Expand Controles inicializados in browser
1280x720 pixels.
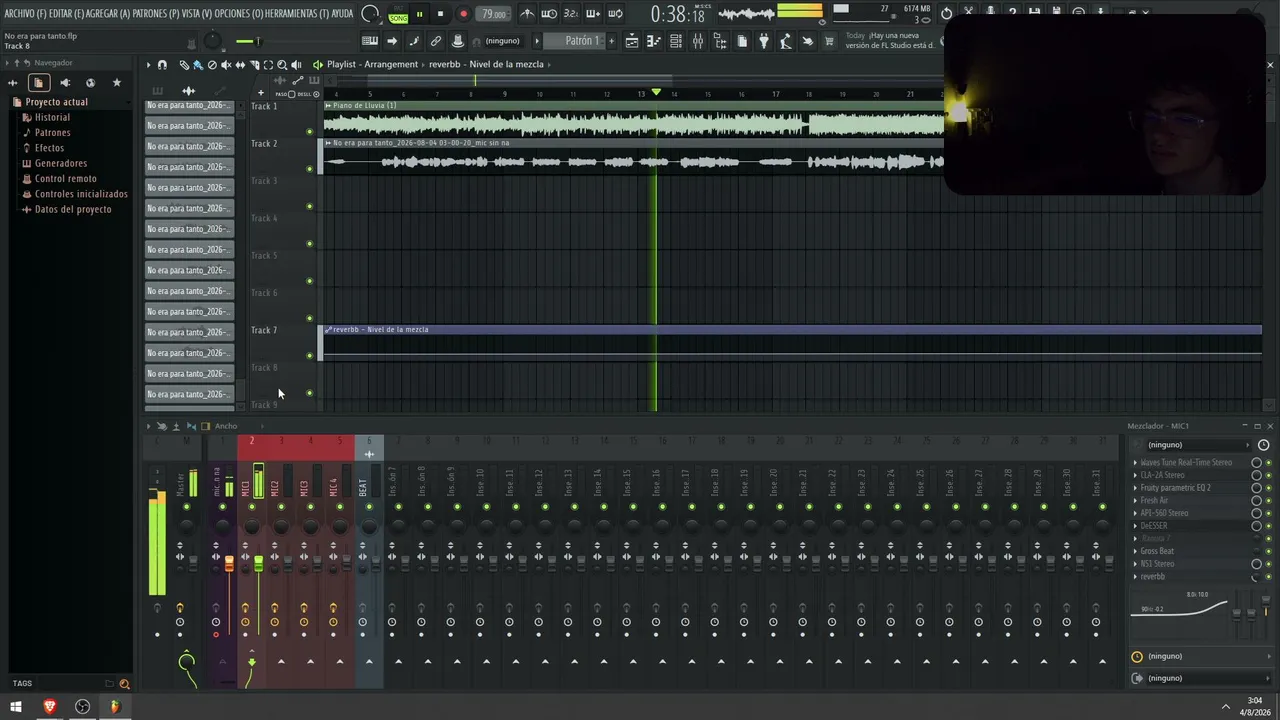tap(81, 194)
